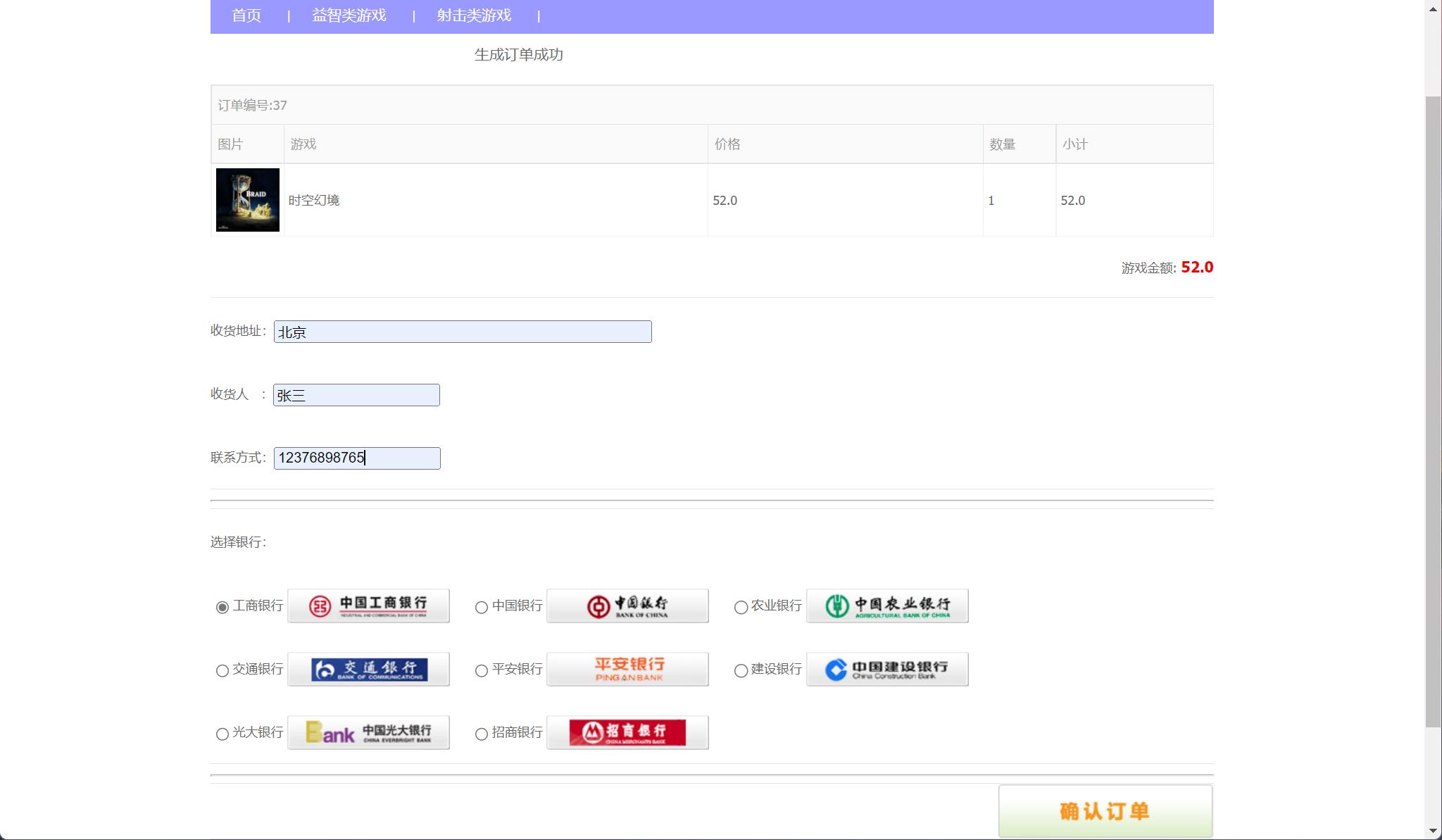Click the Bank of Communications 交通银行 logo
The height and width of the screenshot is (840, 1442).
368,669
